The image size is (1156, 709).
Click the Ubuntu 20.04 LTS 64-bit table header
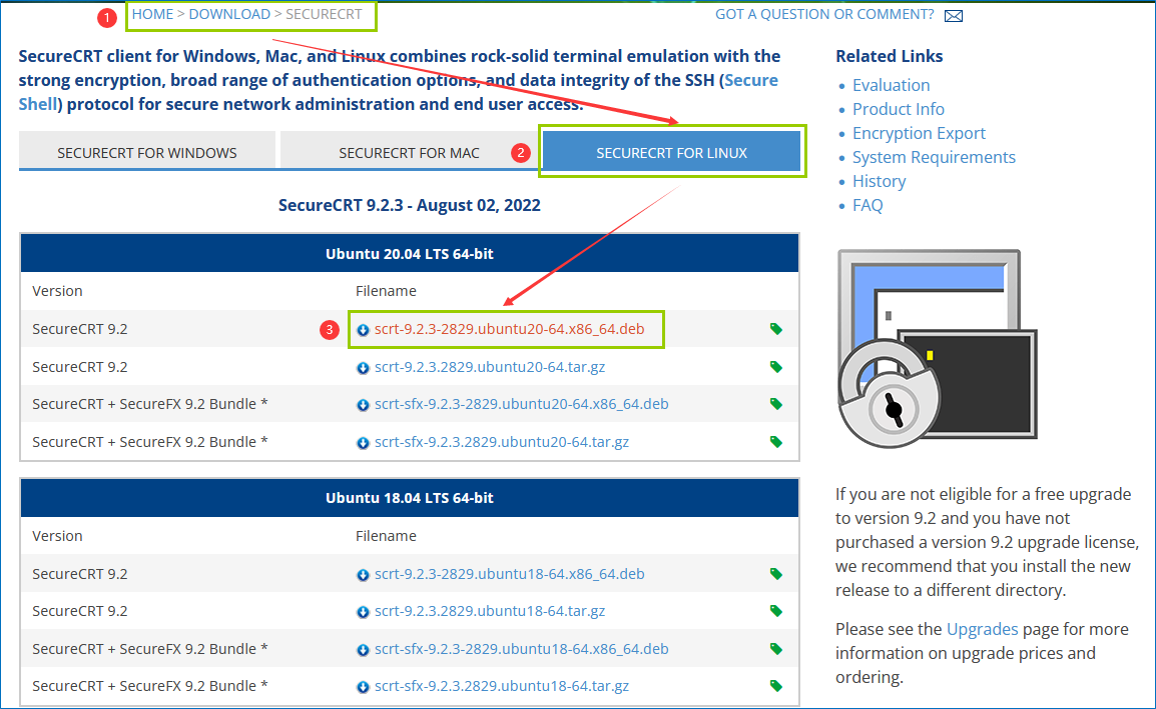tap(409, 254)
